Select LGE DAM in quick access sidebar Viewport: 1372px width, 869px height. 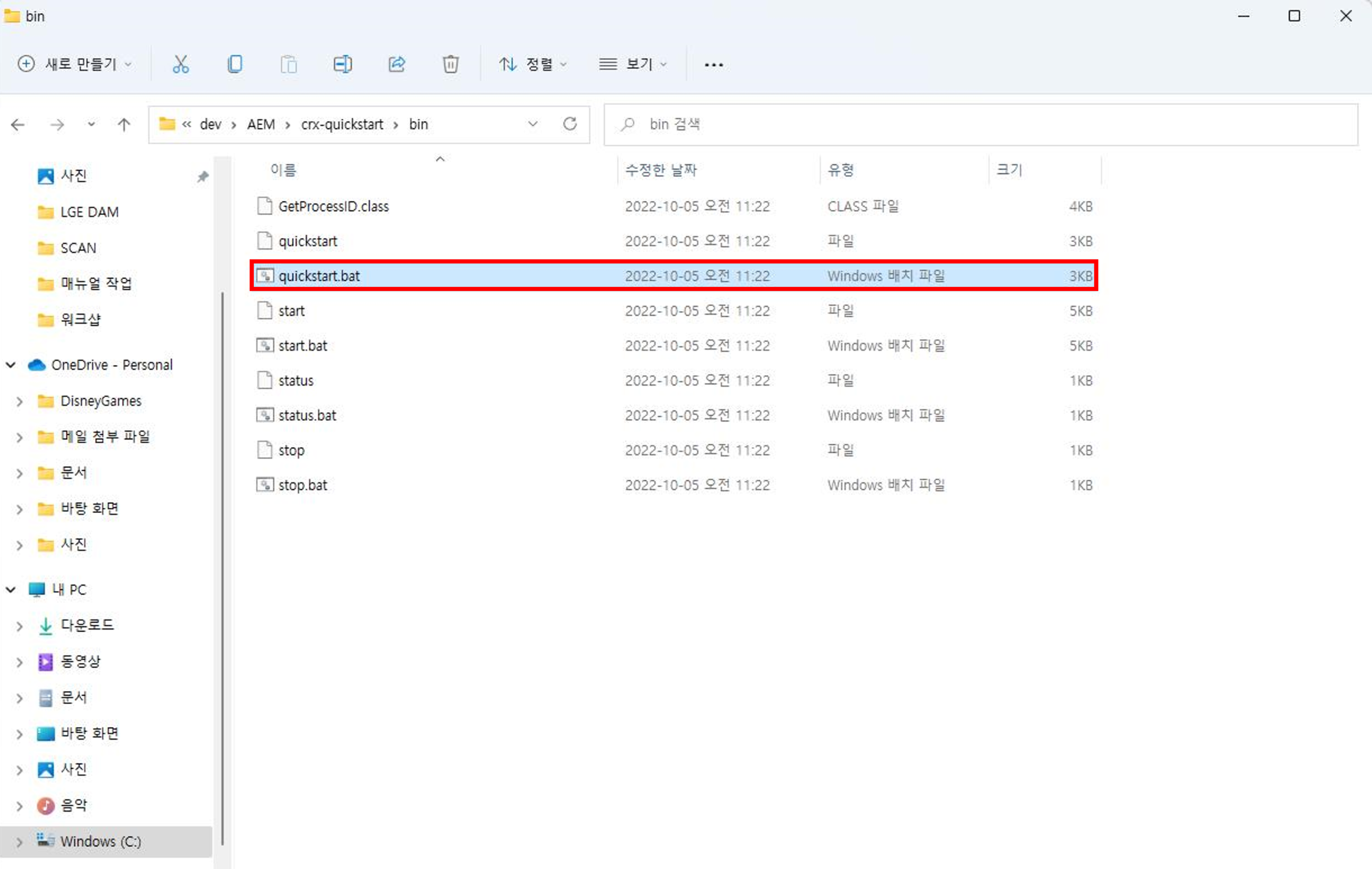90,212
